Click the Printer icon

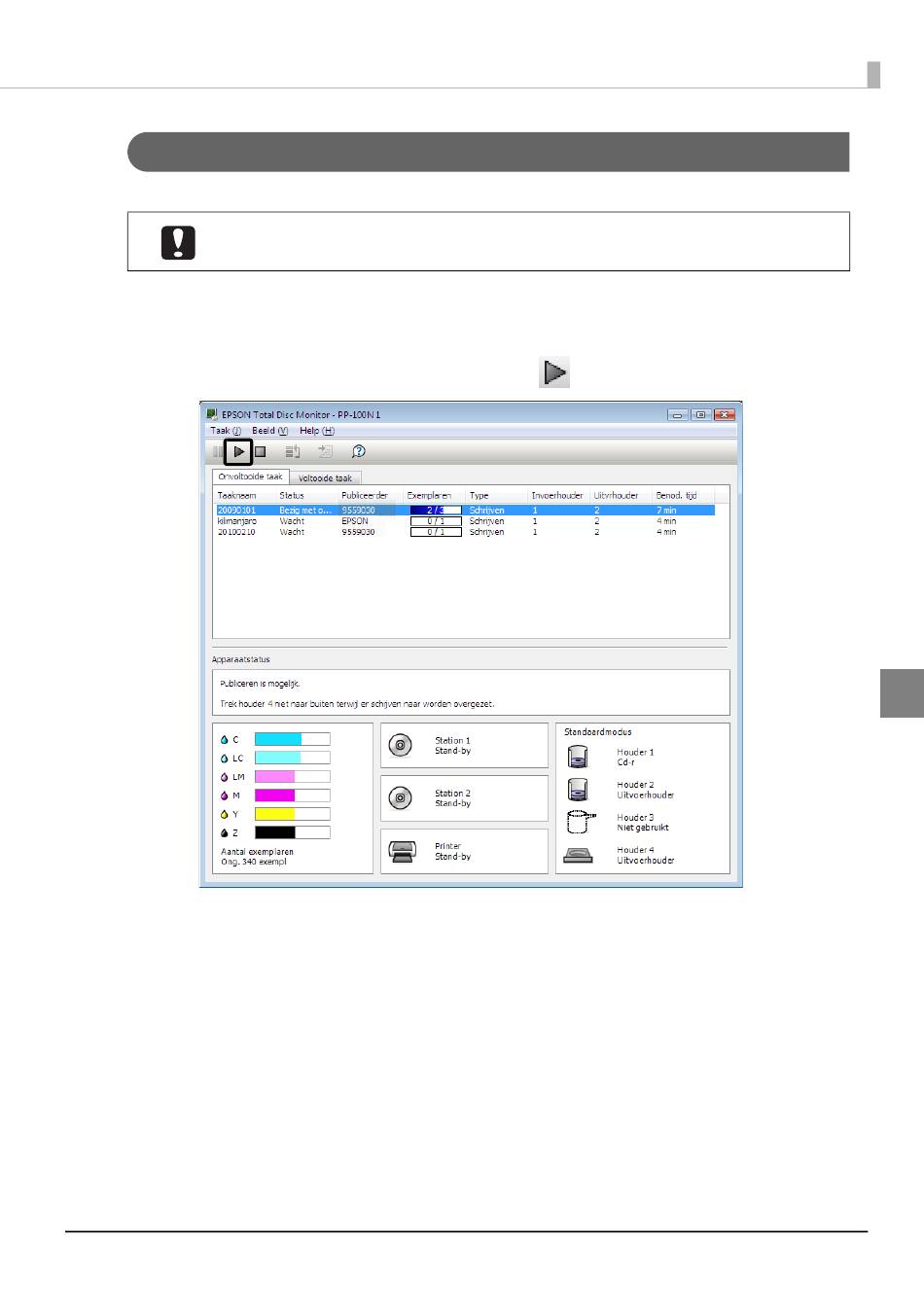(x=403, y=852)
